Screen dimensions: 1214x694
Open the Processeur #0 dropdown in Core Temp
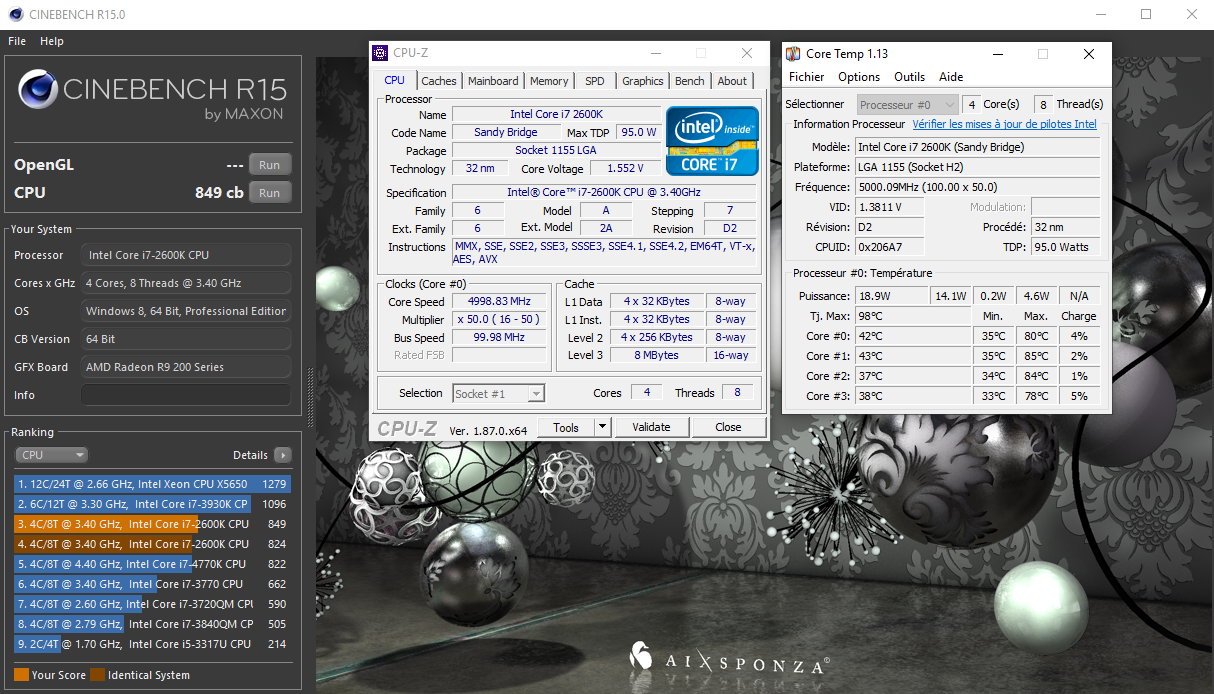click(x=907, y=105)
